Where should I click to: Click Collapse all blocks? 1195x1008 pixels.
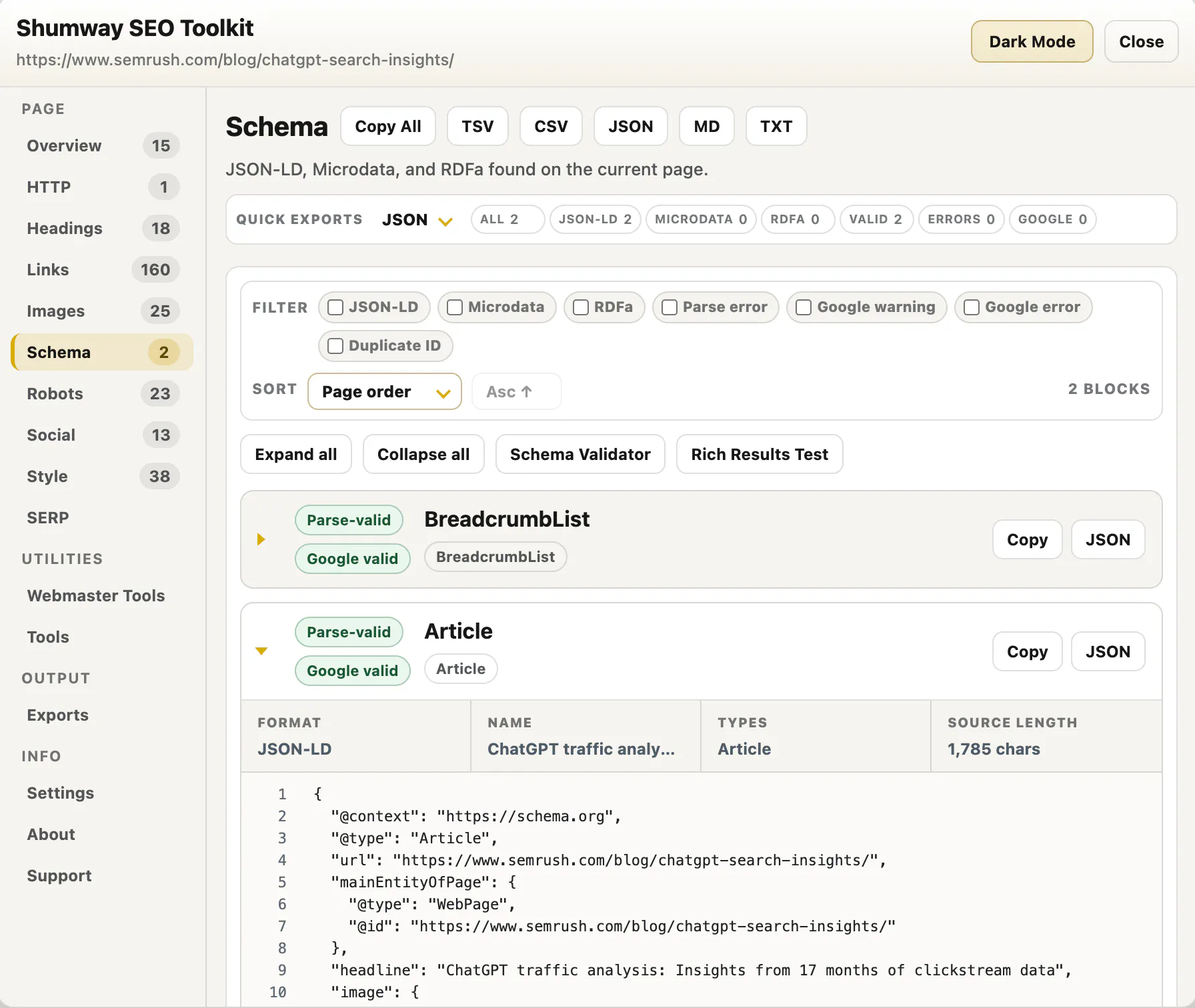pos(423,454)
